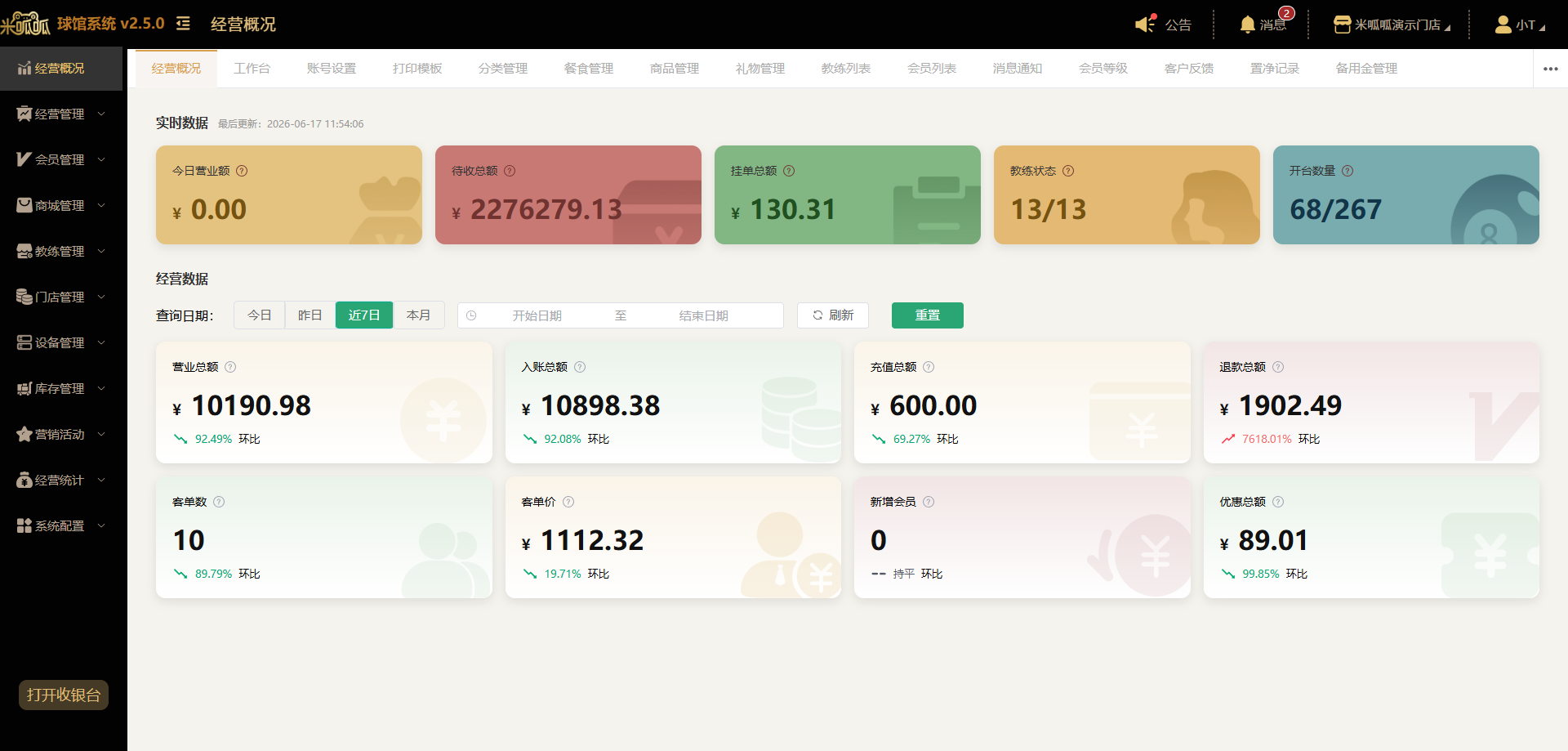
Task: Click the question mark icon next to 开台数量
Action: (1347, 171)
